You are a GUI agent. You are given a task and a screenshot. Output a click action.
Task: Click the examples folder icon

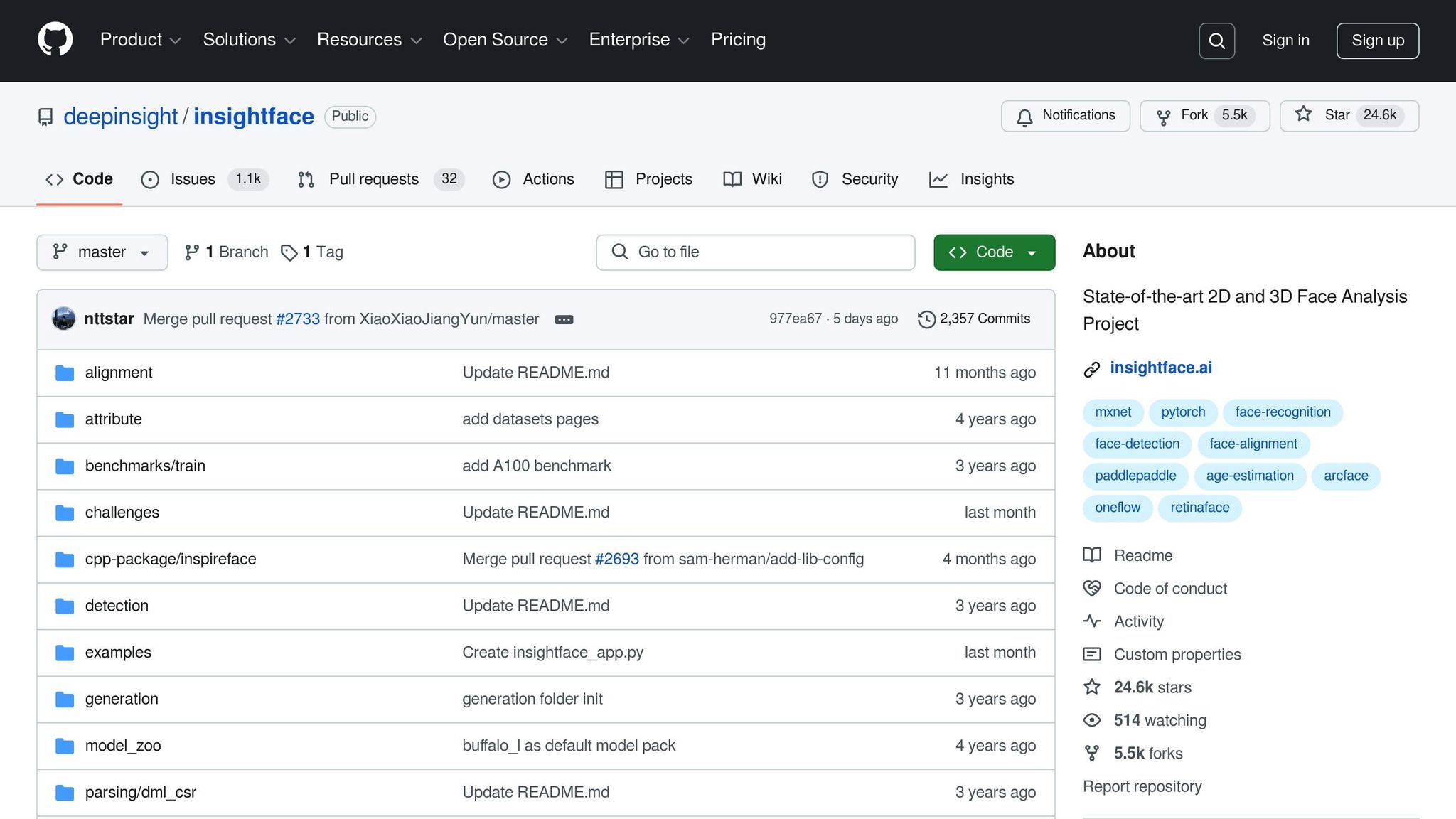pyautogui.click(x=65, y=653)
